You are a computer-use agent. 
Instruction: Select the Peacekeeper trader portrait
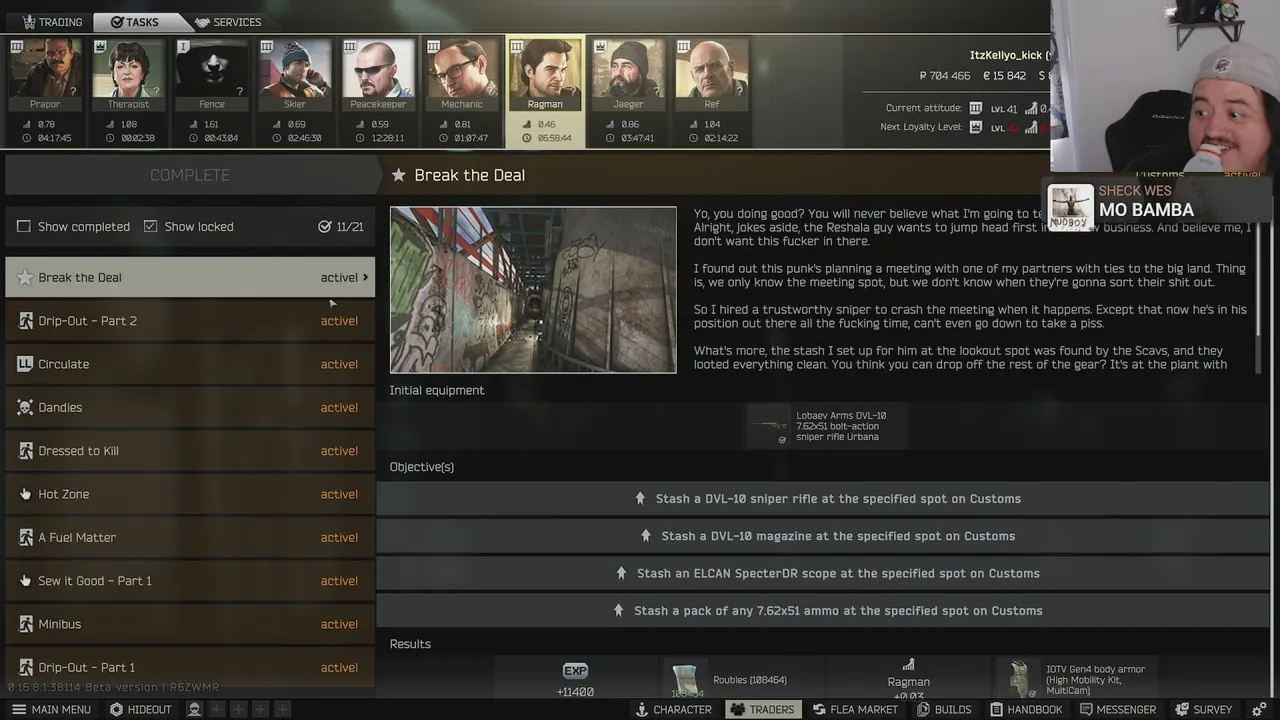coord(378,74)
